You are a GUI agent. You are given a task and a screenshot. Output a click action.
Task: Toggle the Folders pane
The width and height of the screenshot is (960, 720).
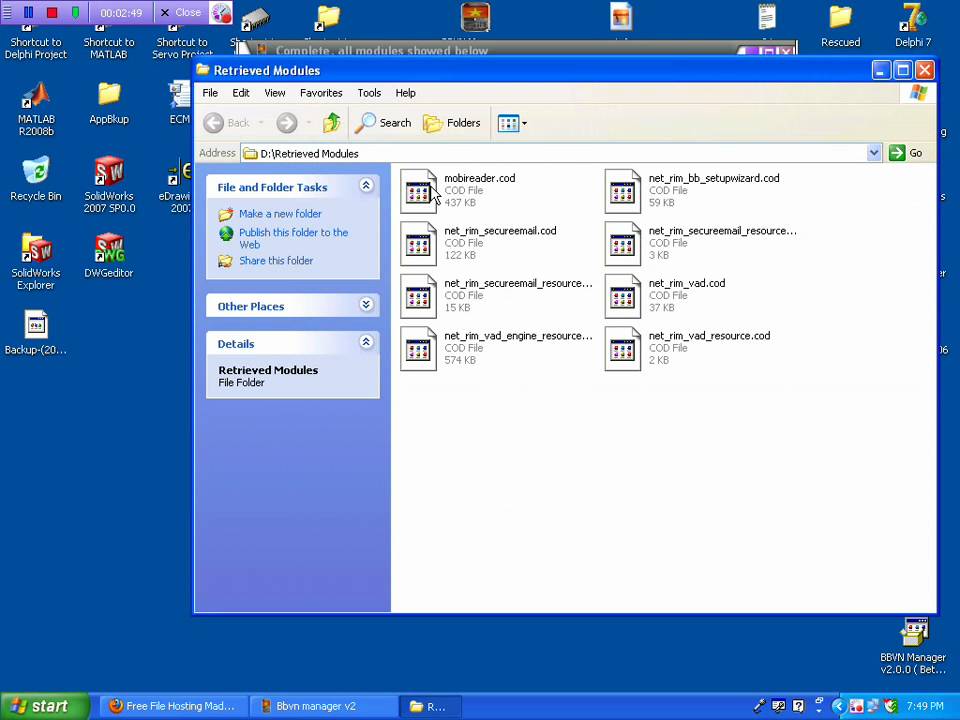452,123
